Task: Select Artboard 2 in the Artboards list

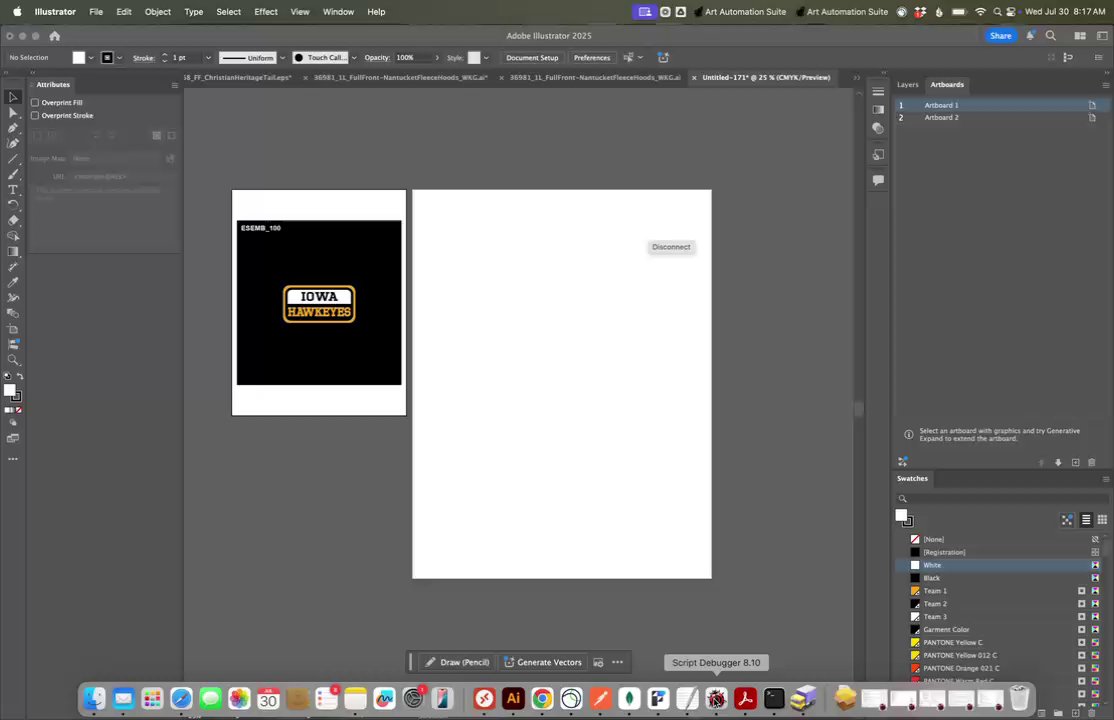Action: (941, 118)
